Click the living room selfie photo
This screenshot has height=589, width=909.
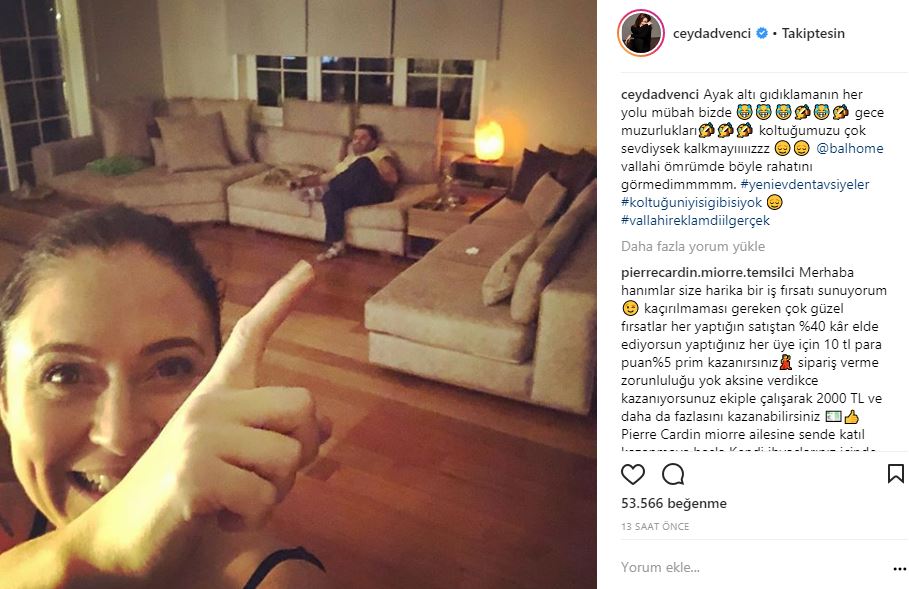point(298,294)
